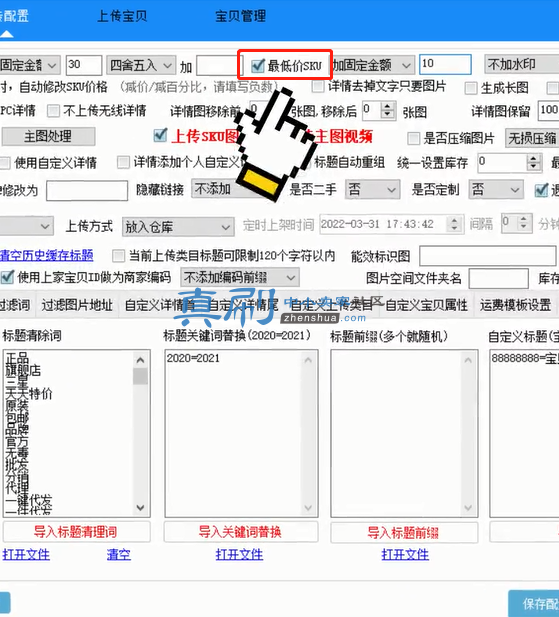Viewport: 559px width, 617px height.
Task: Open the 四舍五入 rounding dropdown
Action: click(141, 65)
